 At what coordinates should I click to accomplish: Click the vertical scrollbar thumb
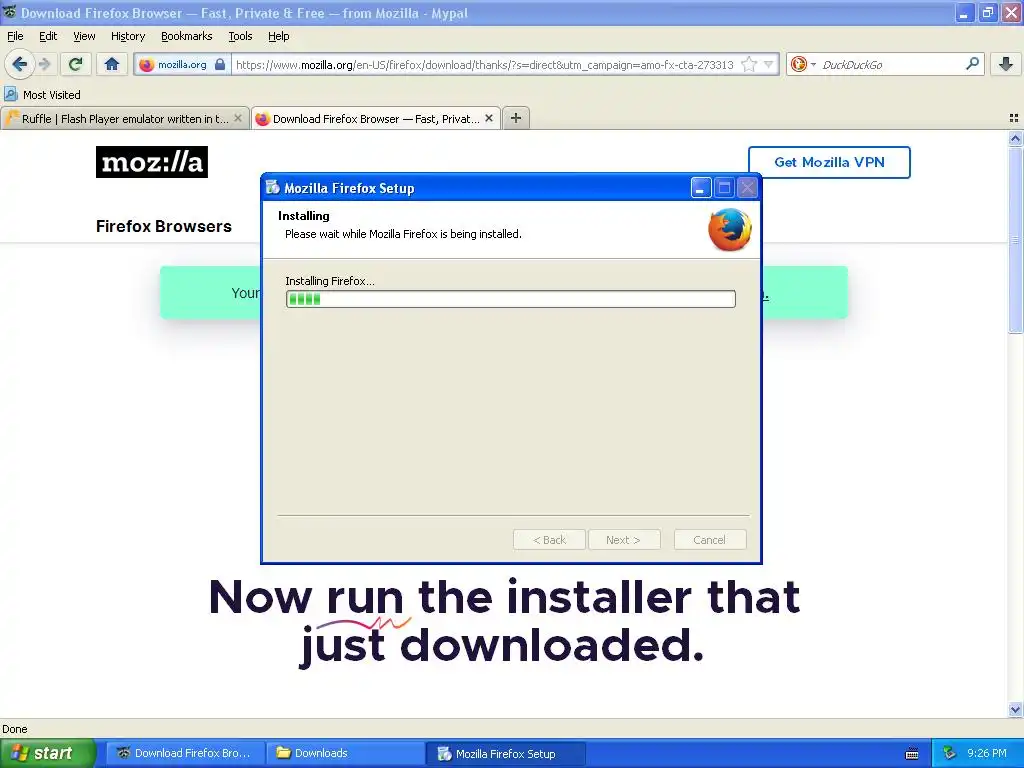pyautogui.click(x=1015, y=240)
